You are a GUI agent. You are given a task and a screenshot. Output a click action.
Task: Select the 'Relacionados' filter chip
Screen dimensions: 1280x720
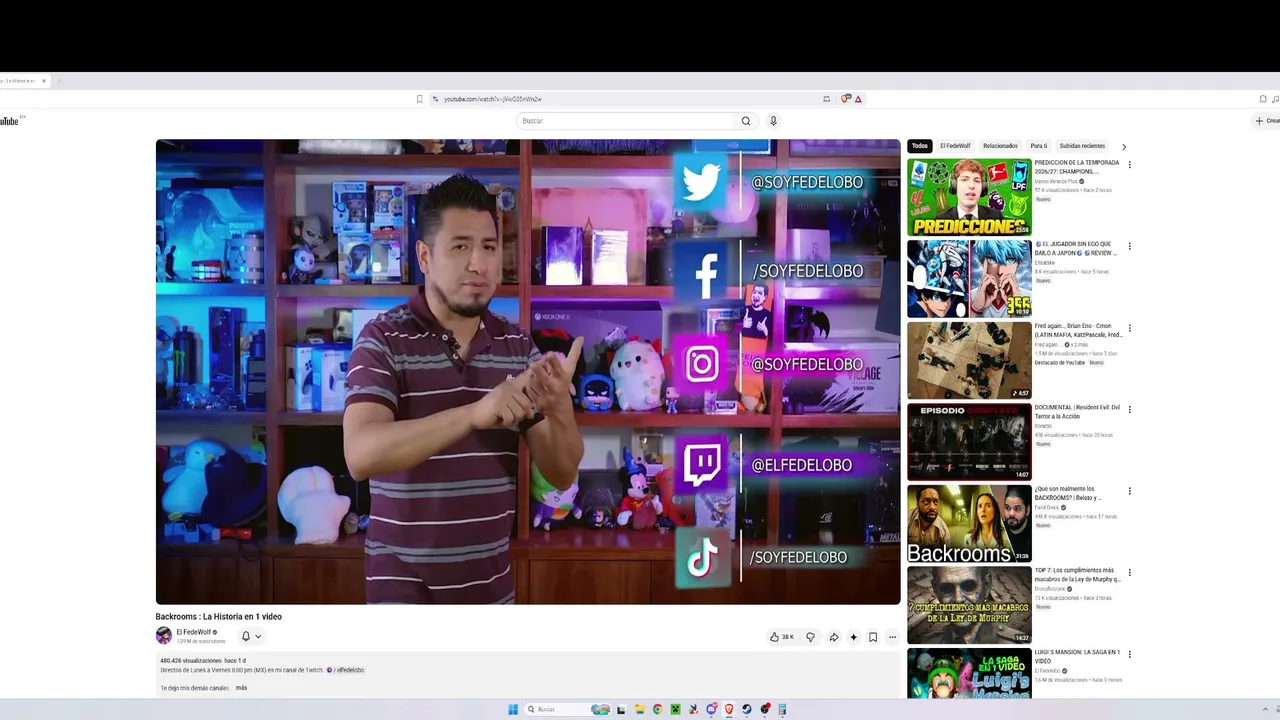point(1000,146)
